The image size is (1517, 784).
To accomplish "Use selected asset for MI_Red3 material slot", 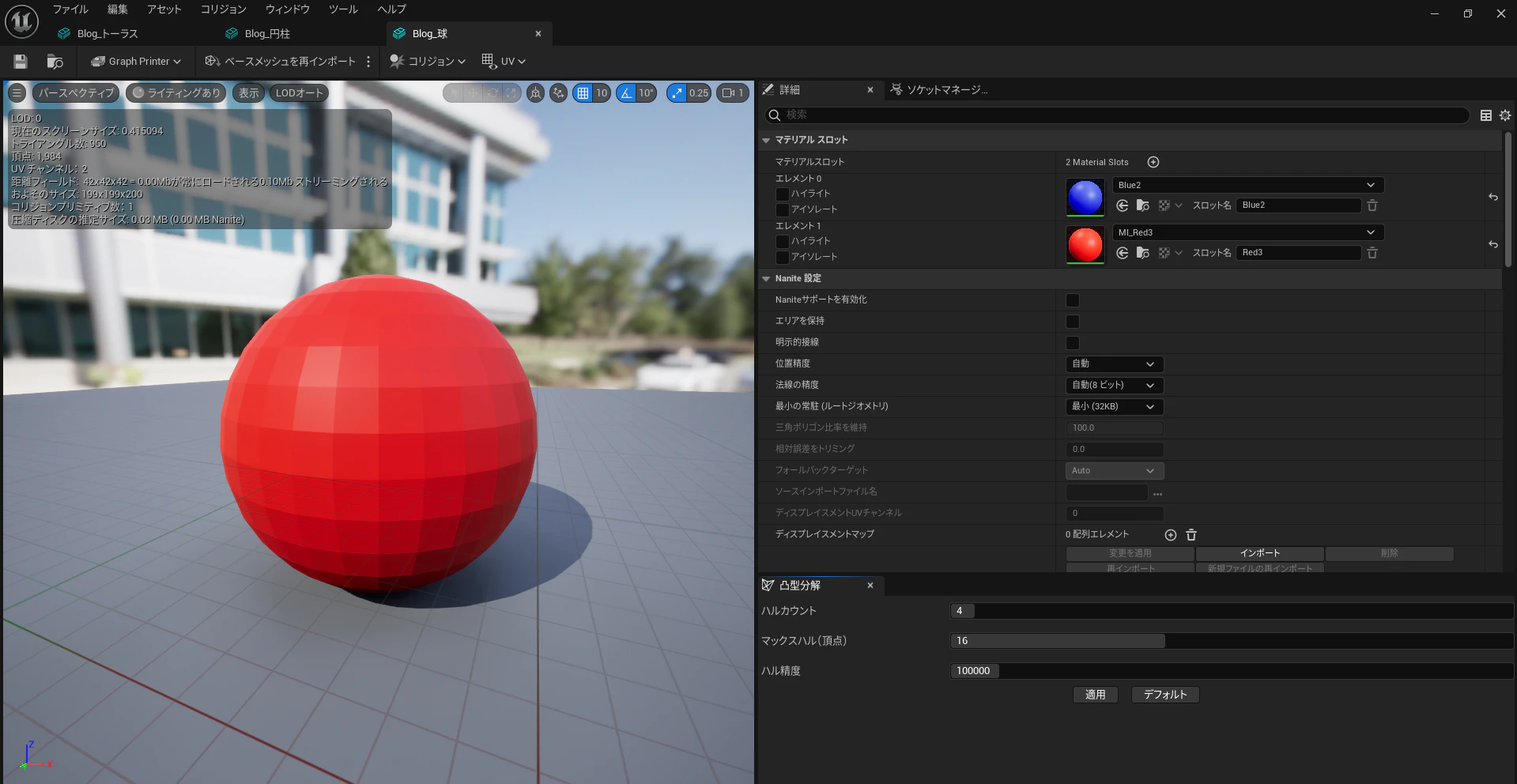I will click(1123, 253).
